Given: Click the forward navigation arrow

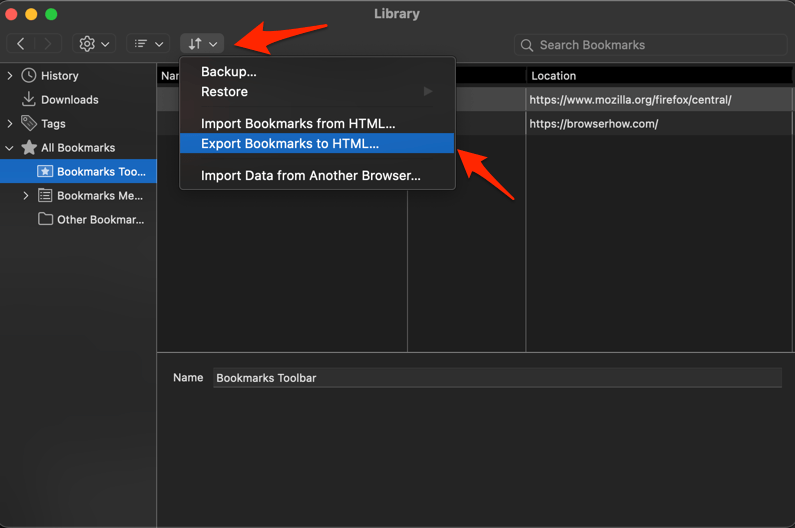Looking at the screenshot, I should pos(48,44).
